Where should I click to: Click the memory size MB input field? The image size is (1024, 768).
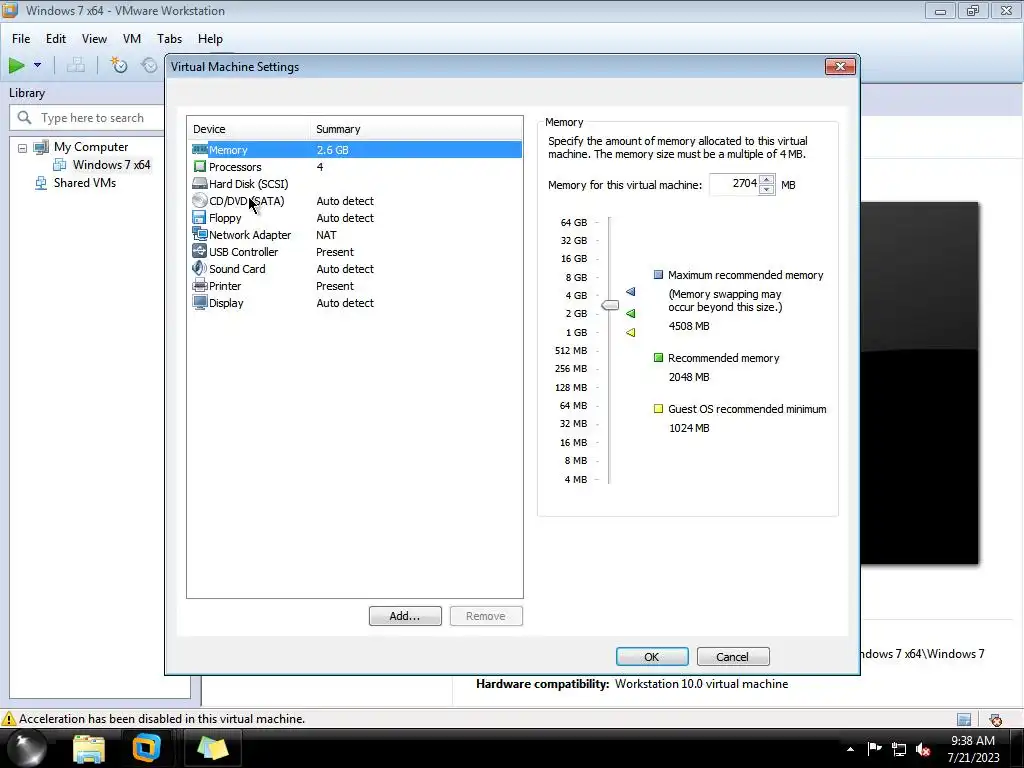click(734, 184)
